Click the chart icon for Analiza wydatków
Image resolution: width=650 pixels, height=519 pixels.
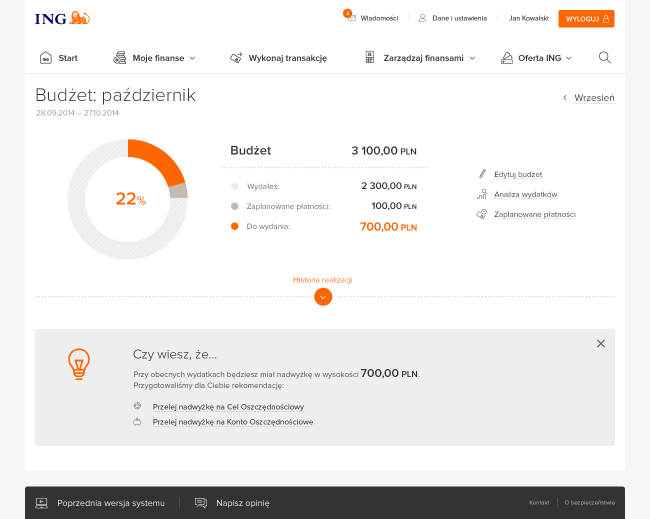point(482,194)
